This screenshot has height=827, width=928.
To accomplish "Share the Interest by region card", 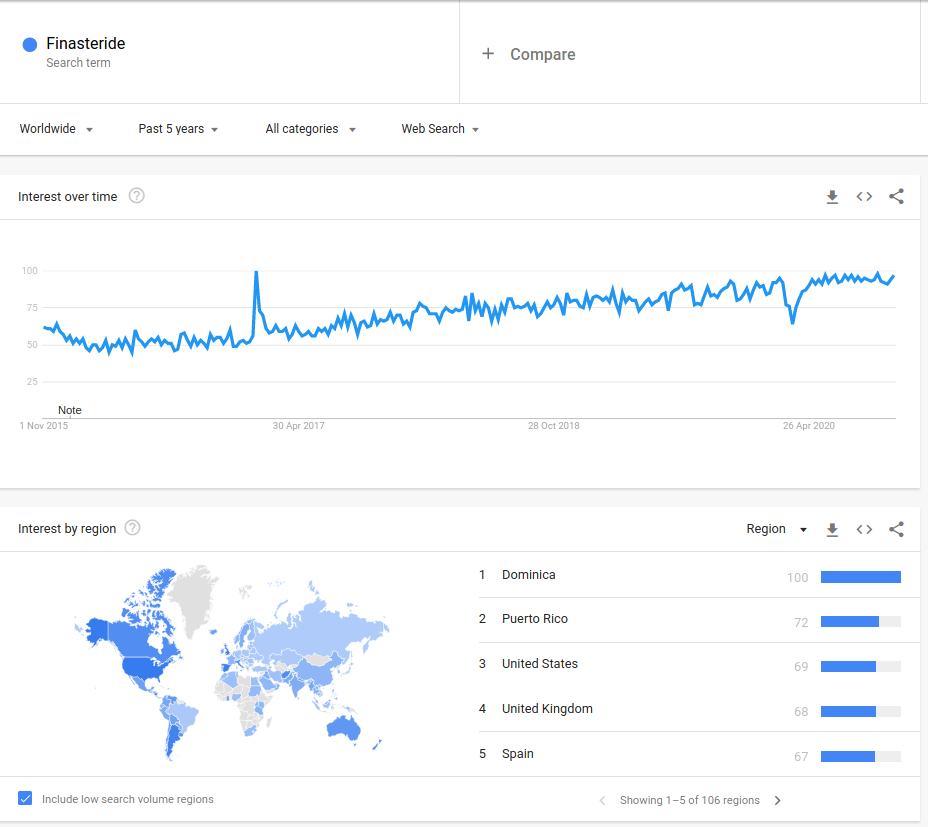I will [x=896, y=530].
